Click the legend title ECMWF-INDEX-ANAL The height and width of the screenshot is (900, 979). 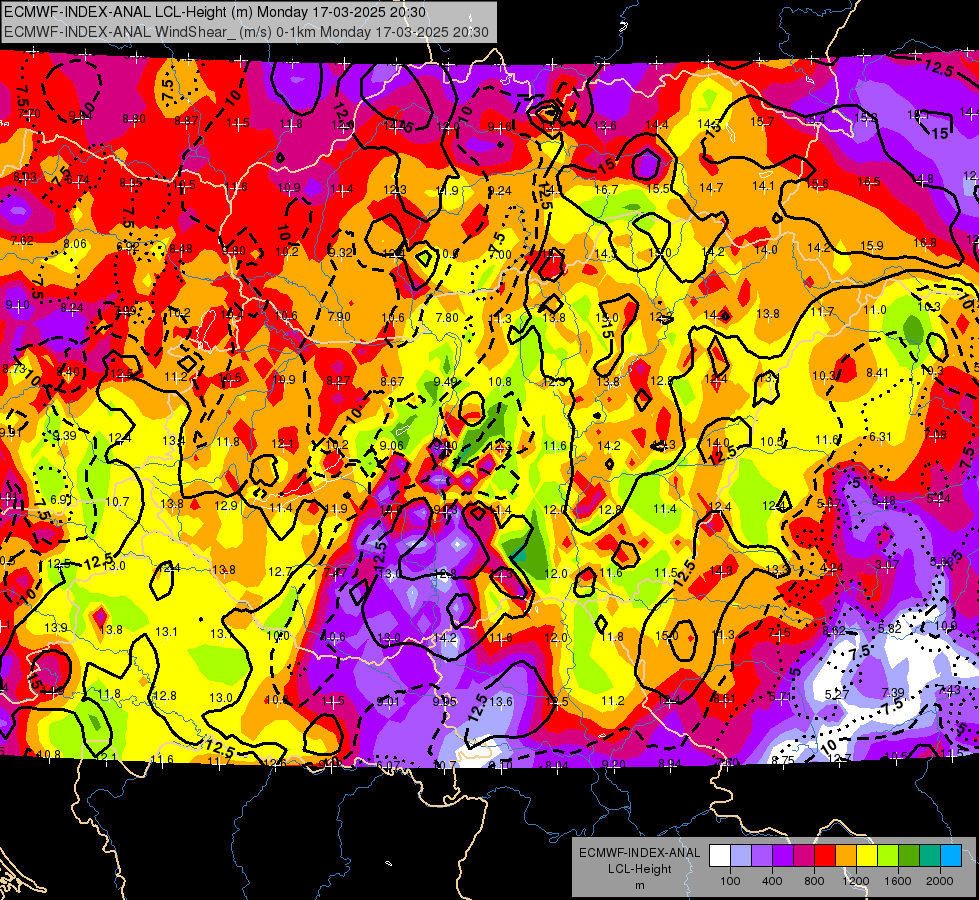pyautogui.click(x=639, y=853)
